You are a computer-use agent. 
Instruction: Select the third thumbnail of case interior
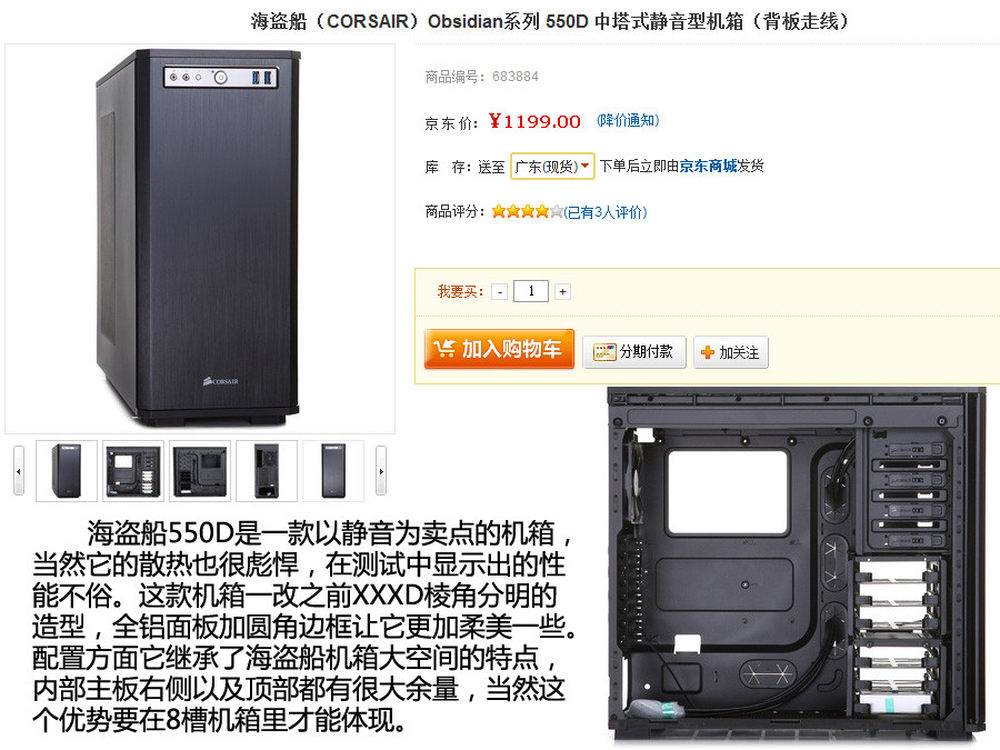pos(200,471)
